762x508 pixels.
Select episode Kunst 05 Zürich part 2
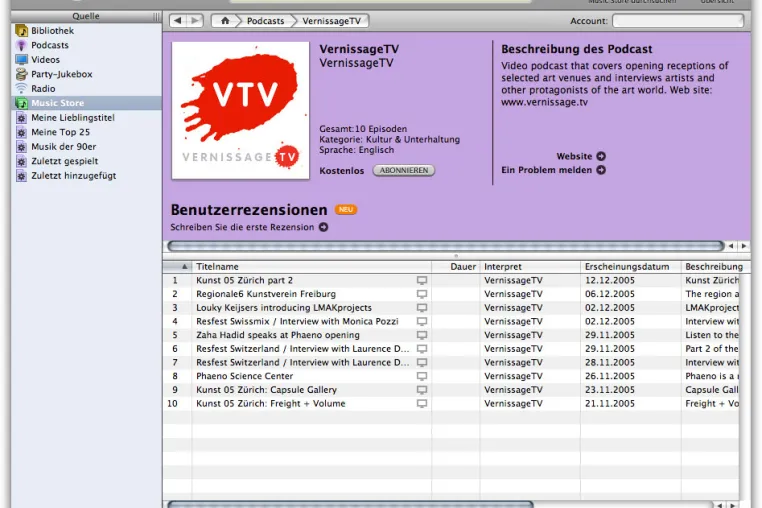pyautogui.click(x=244, y=280)
